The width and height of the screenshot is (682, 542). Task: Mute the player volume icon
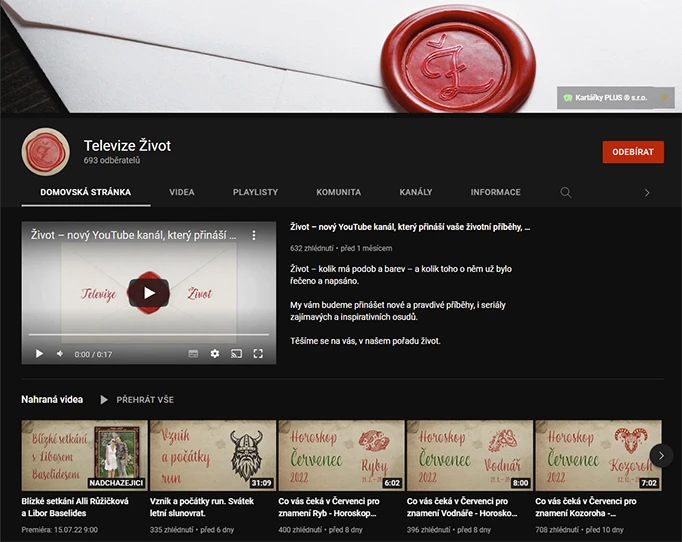(60, 354)
